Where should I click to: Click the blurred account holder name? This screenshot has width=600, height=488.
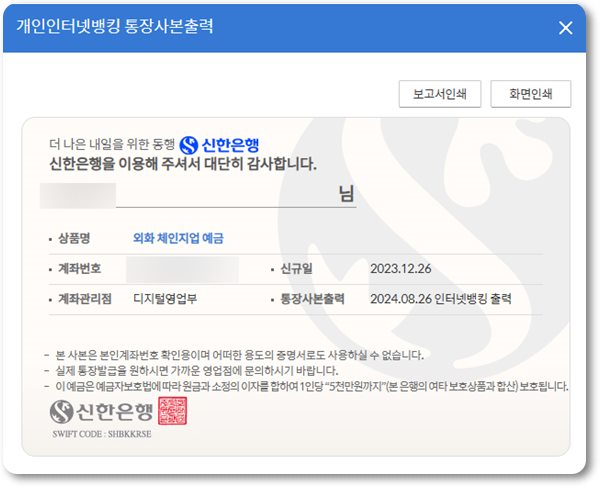click(x=78, y=196)
